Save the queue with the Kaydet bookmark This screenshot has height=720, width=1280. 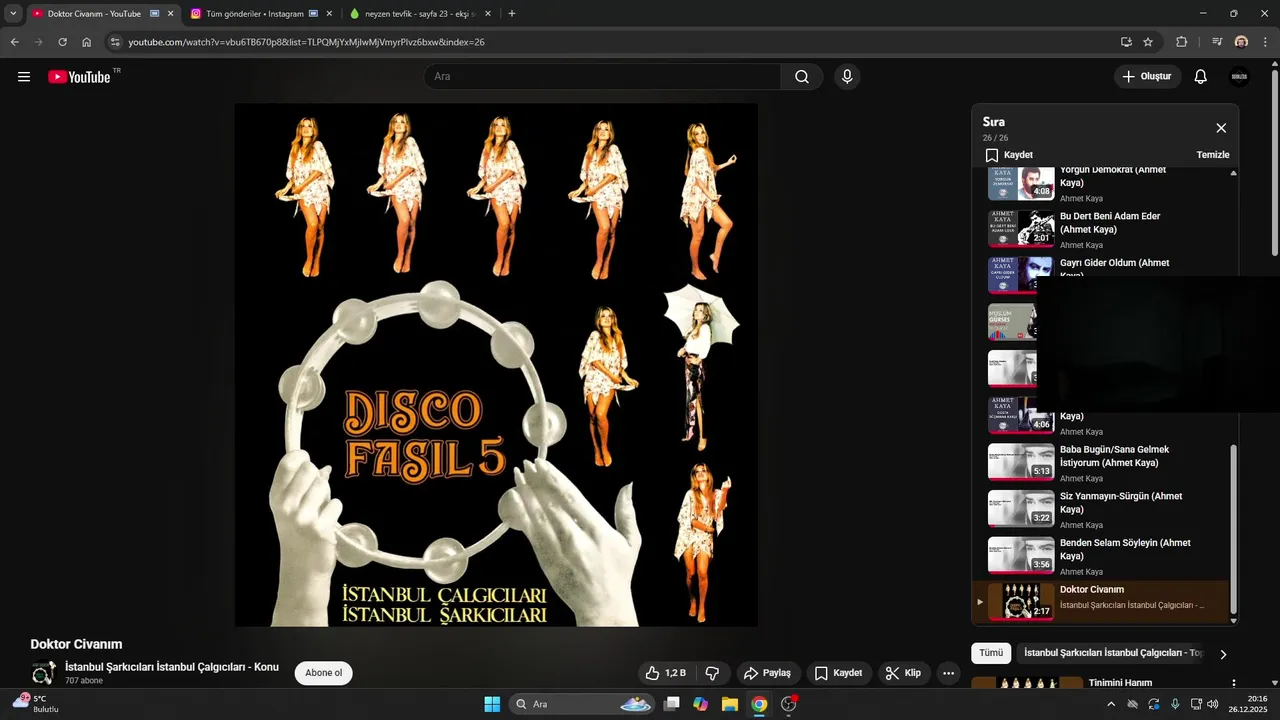pyautogui.click(x=1008, y=155)
